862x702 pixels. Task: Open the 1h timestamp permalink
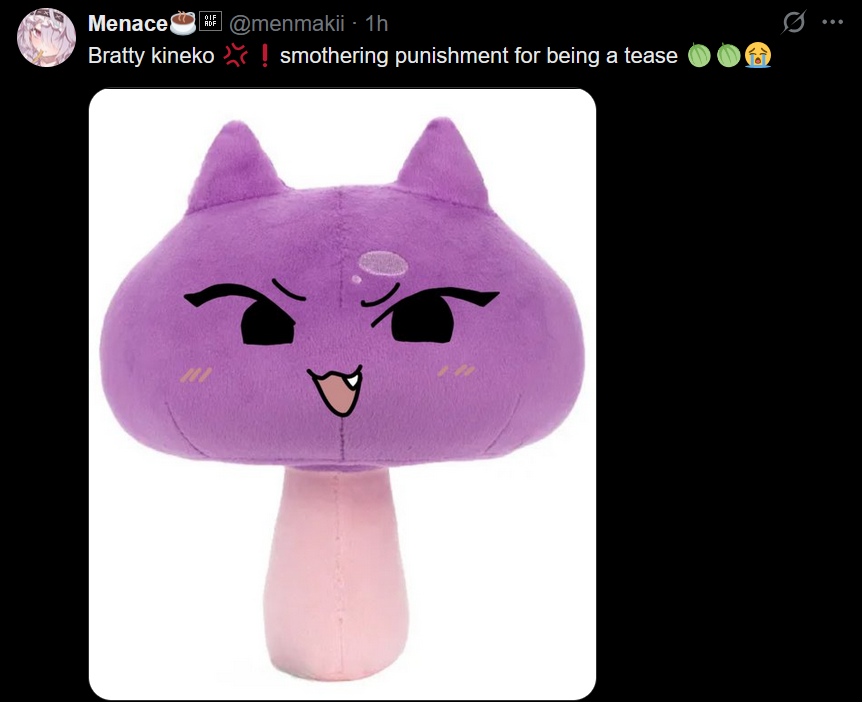coord(377,24)
